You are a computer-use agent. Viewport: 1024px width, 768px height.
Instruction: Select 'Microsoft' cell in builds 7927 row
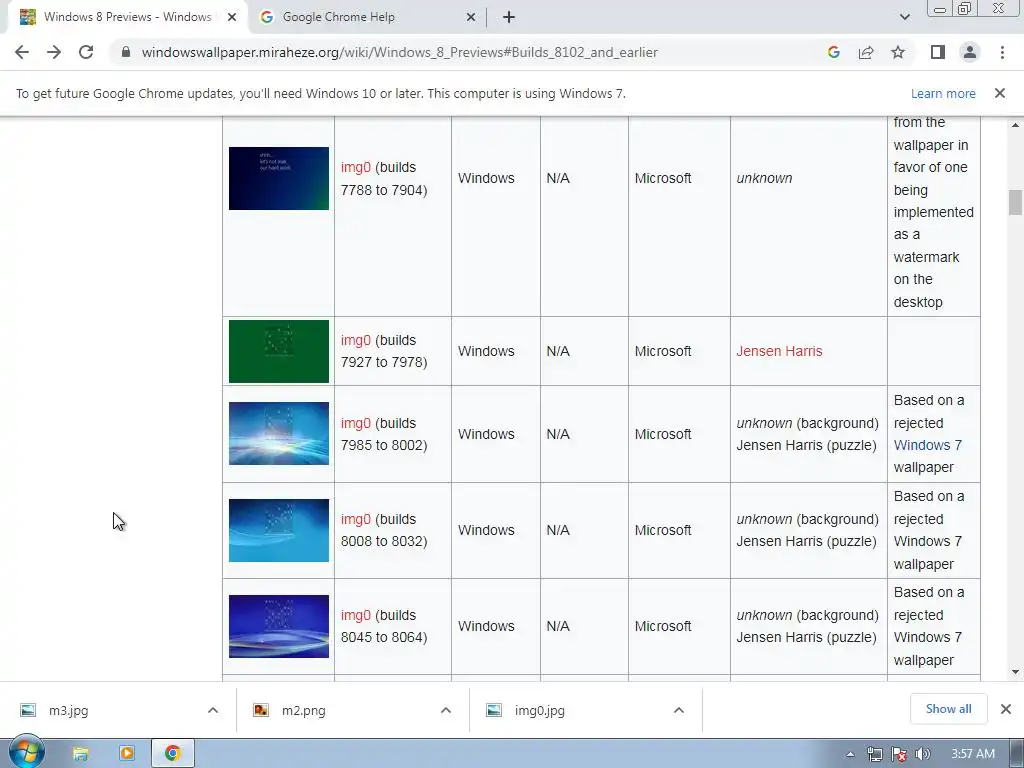(x=663, y=351)
